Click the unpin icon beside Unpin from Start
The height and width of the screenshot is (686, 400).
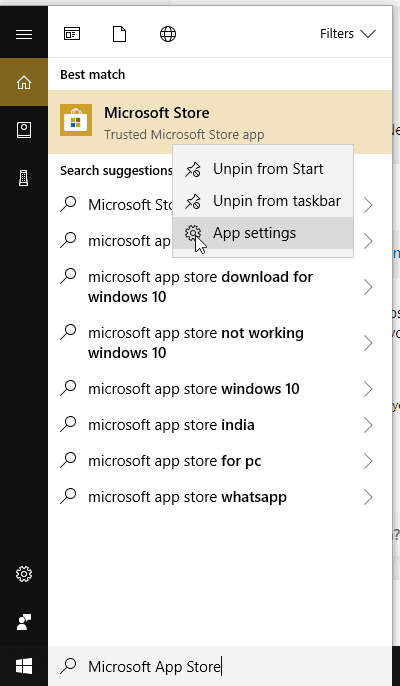193,170
